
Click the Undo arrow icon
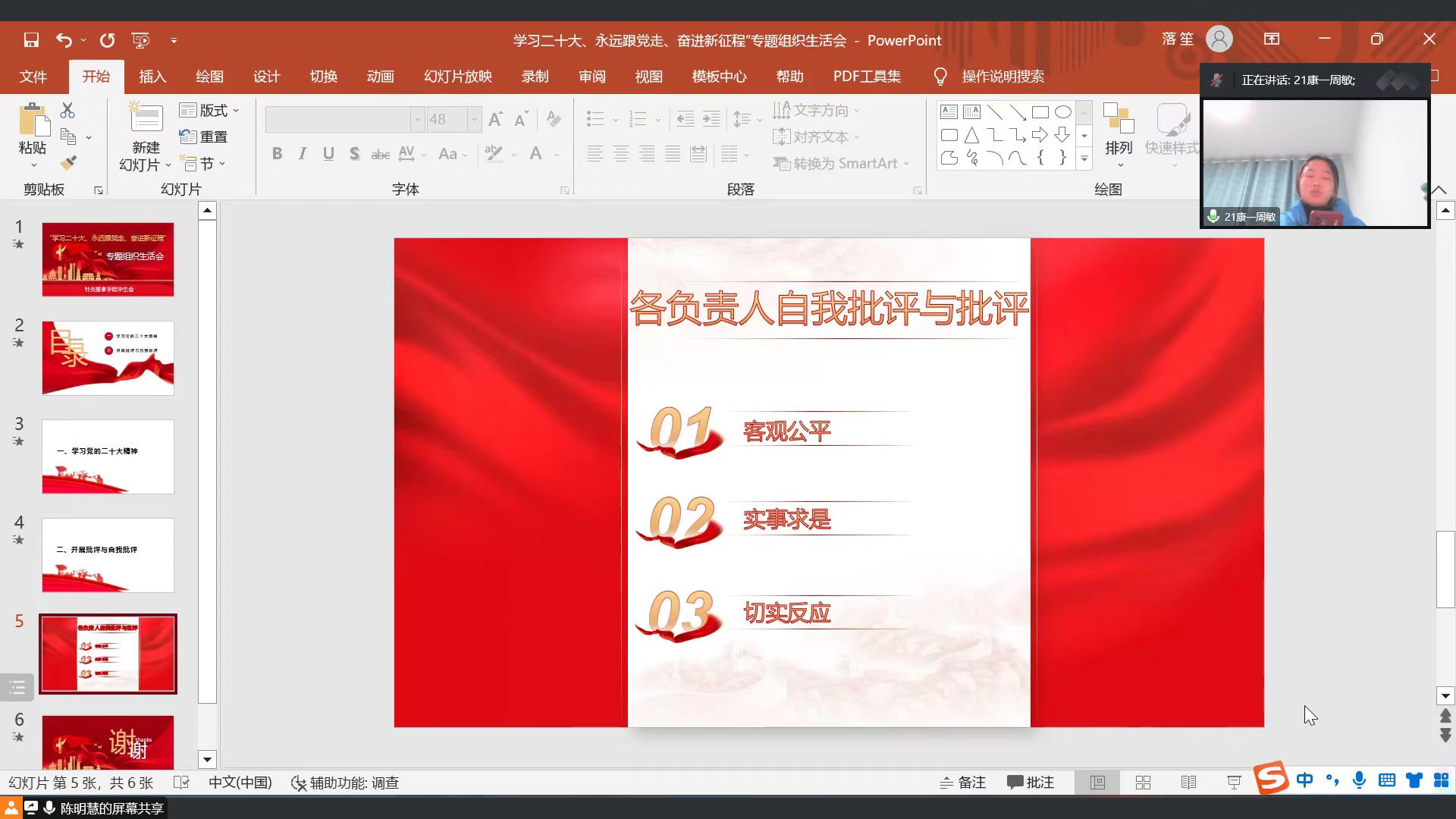coord(64,40)
